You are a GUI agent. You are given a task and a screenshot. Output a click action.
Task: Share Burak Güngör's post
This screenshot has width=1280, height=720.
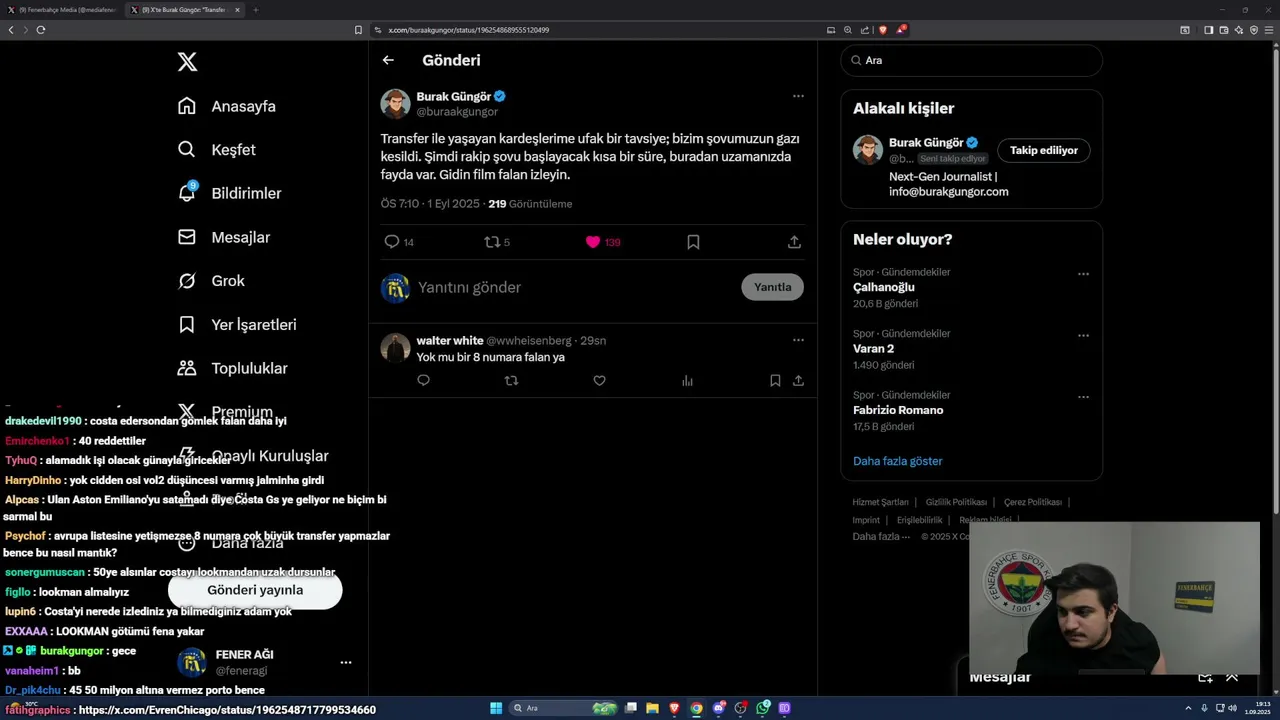[x=794, y=242]
